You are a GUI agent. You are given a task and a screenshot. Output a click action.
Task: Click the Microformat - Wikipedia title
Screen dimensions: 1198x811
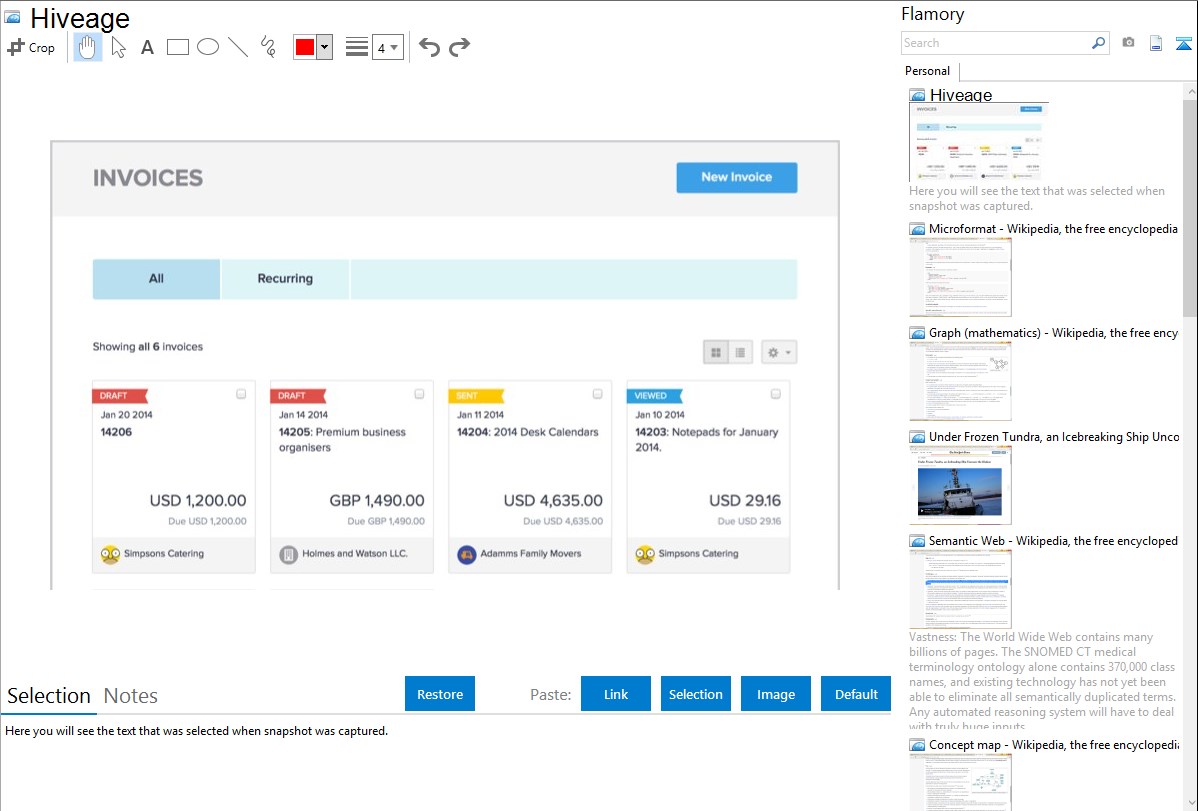(1053, 229)
